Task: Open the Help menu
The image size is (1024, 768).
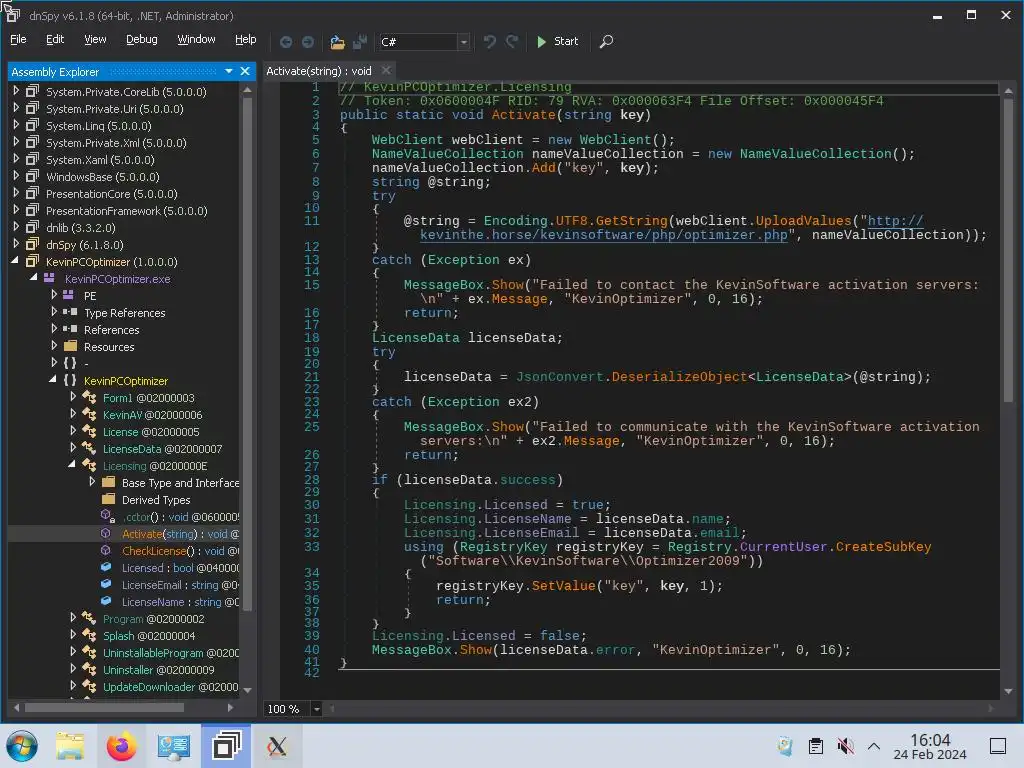Action: click(246, 39)
